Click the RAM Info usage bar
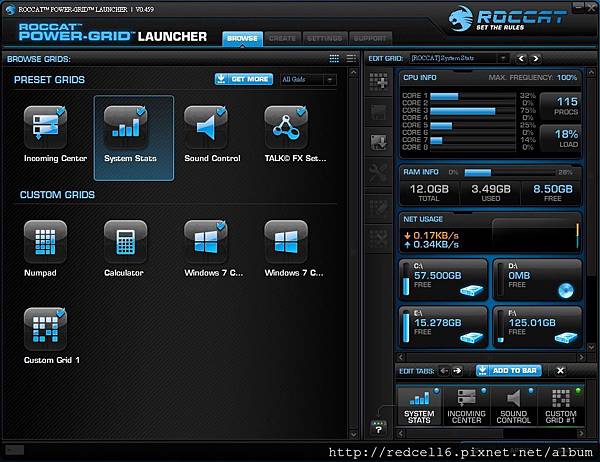 point(509,173)
